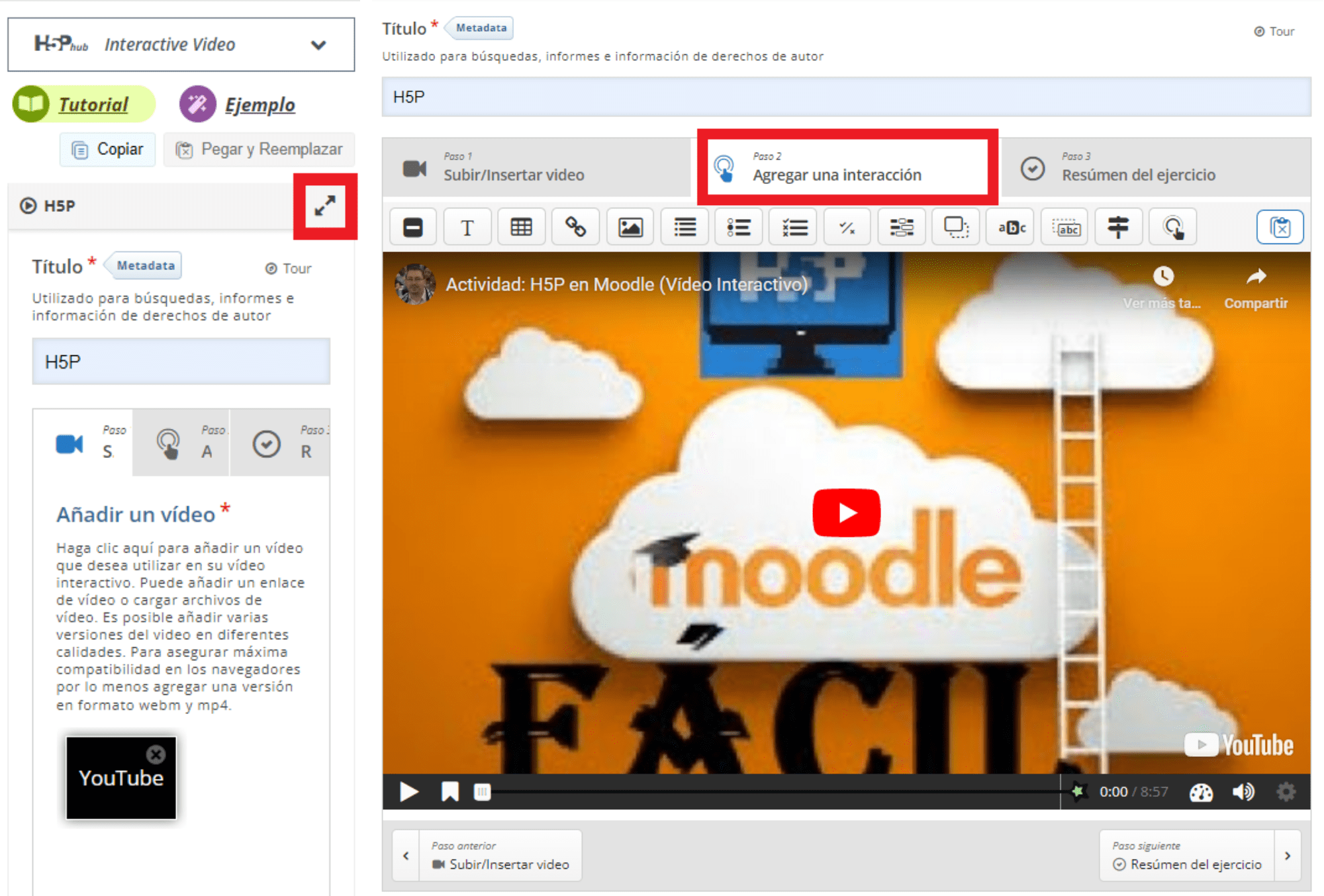The width and height of the screenshot is (1324, 896).
Task: Add a Drag Text interaction
Action: point(1064,228)
